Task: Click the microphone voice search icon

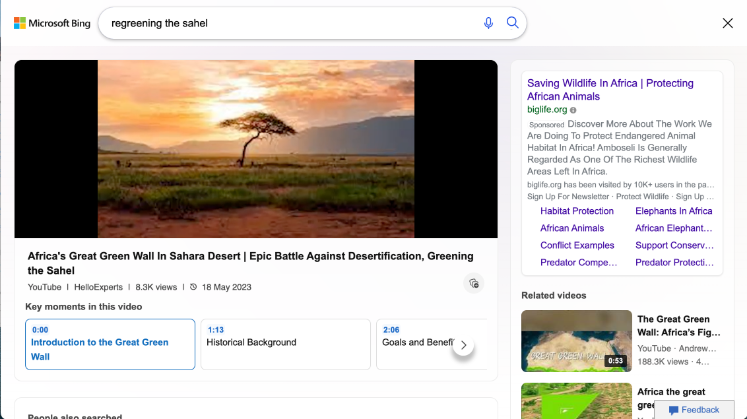Action: point(488,23)
